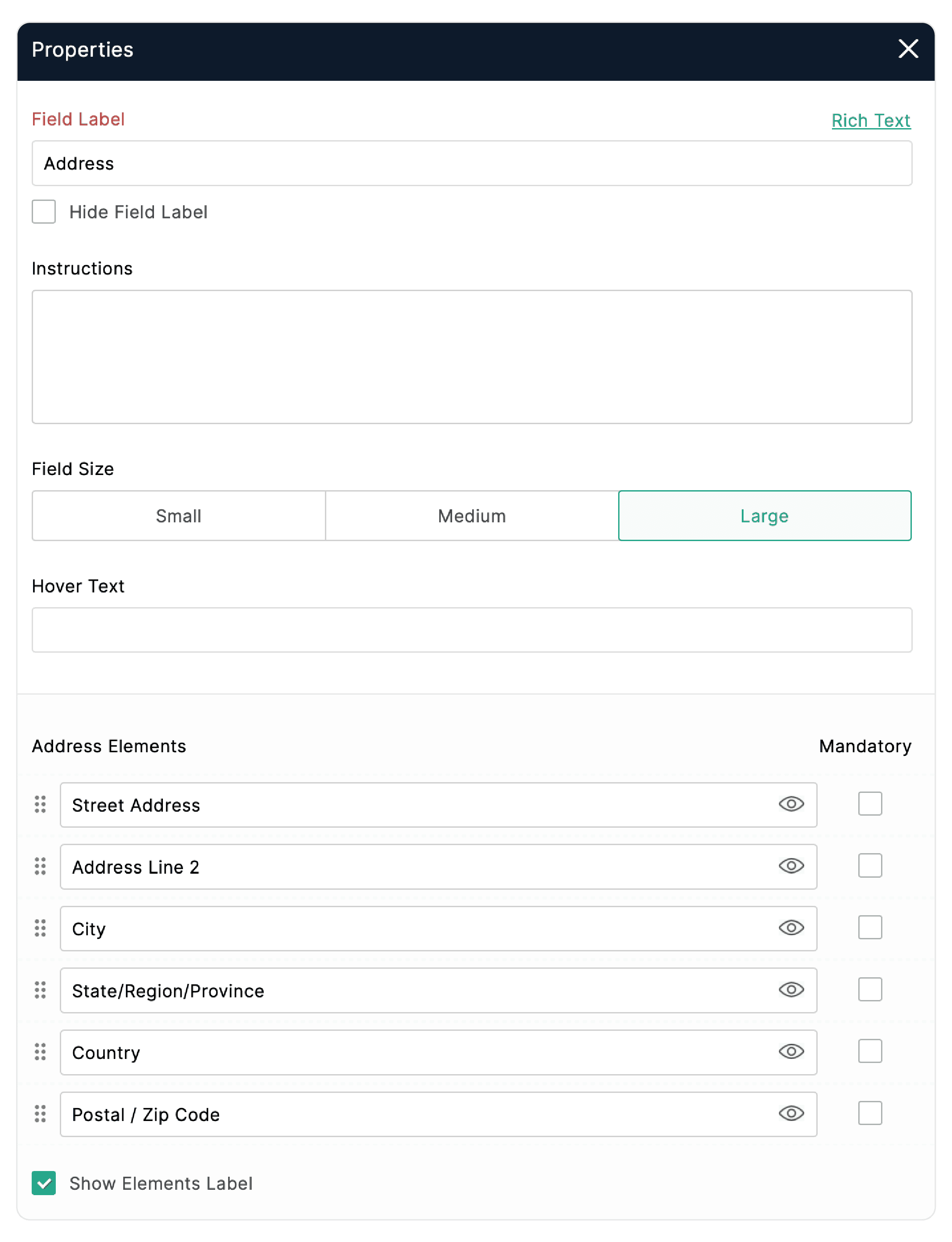
Task: Click the drag handle beside Postal / Zip Code
Action: pyautogui.click(x=40, y=1113)
